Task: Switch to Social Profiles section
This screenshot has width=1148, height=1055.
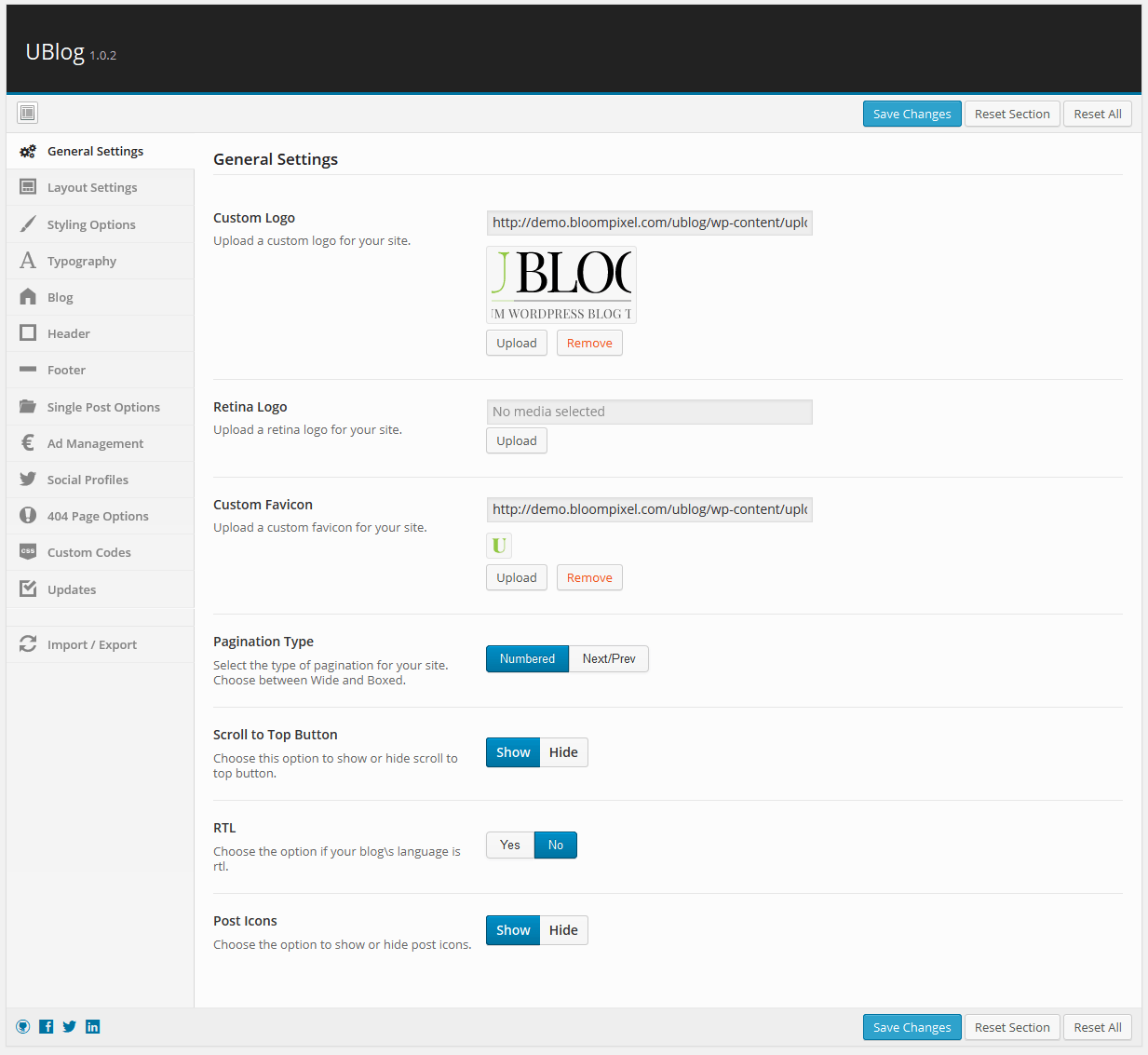Action: point(88,480)
